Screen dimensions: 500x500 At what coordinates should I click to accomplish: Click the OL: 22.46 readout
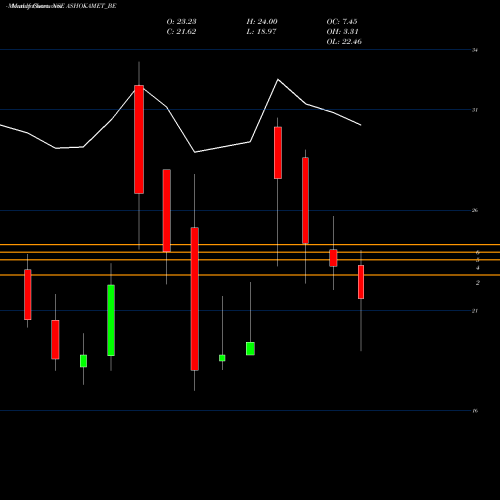[344, 42]
